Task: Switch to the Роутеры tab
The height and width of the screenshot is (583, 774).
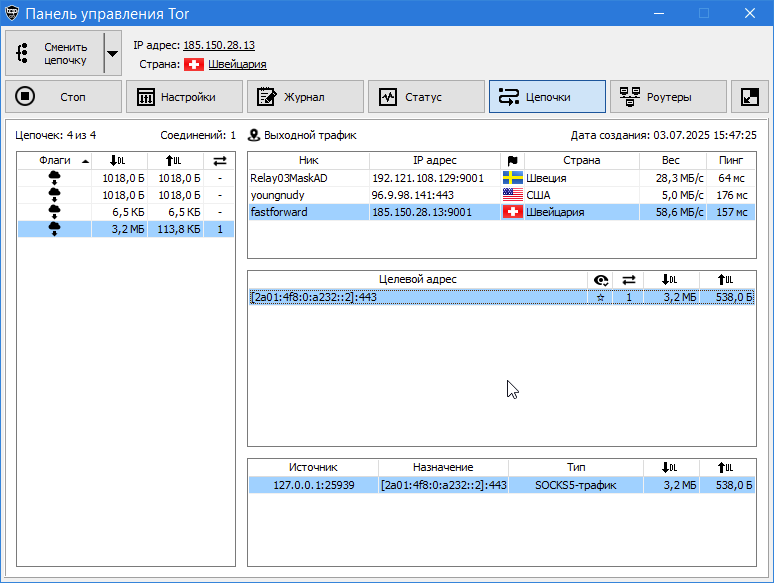Action: [x=668, y=97]
